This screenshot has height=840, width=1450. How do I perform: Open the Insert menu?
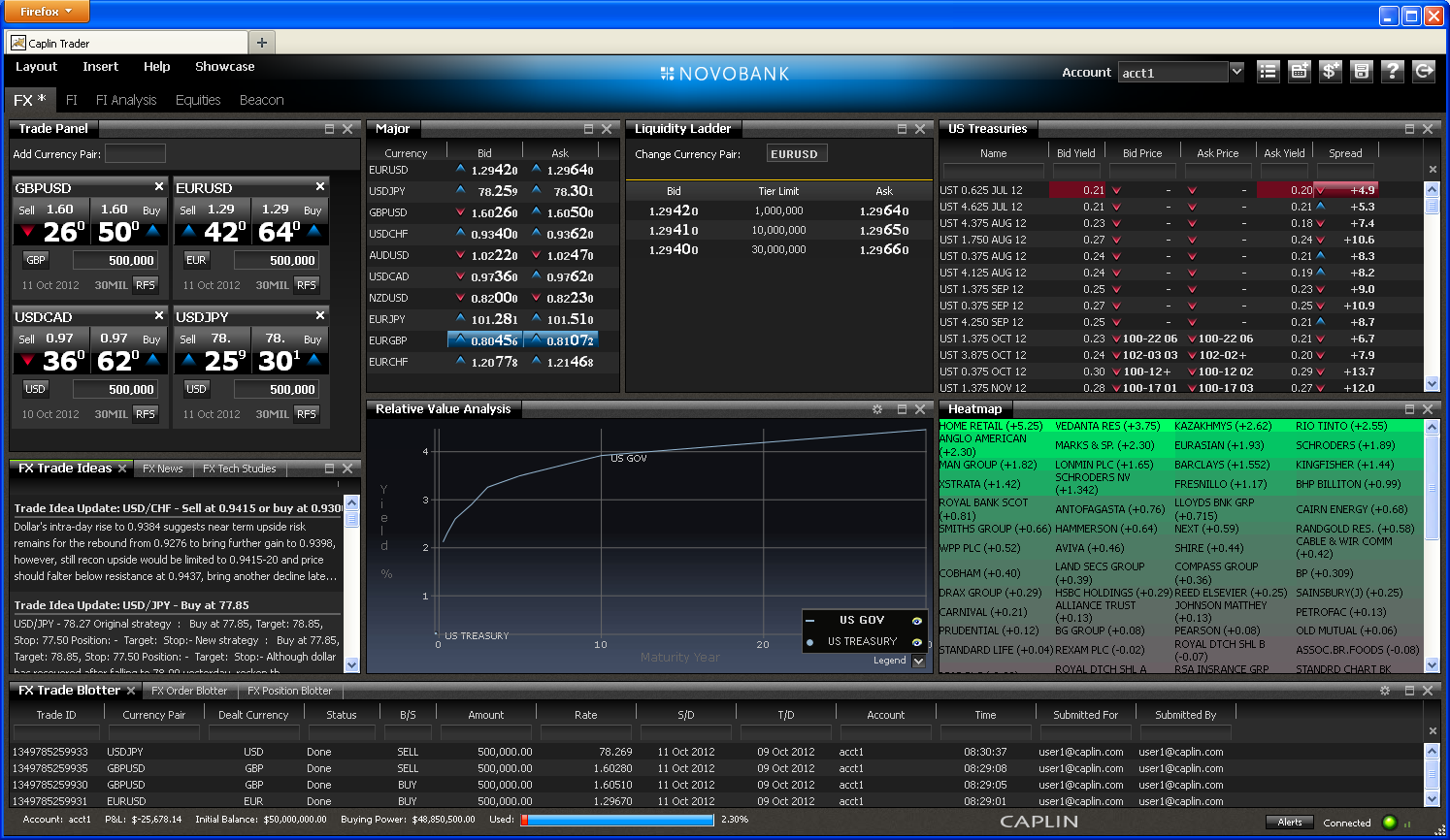[100, 67]
